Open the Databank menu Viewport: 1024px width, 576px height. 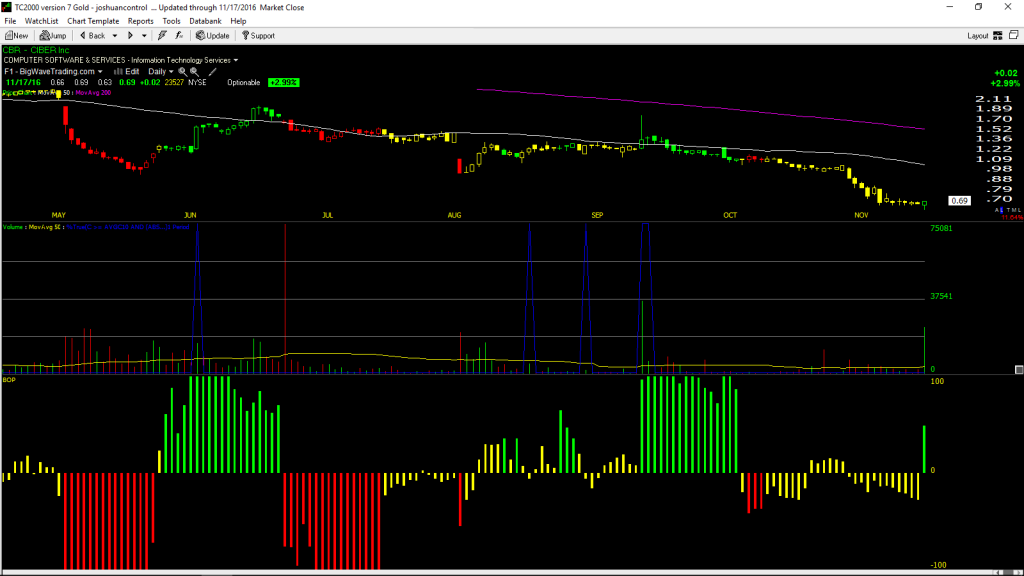[x=205, y=21]
